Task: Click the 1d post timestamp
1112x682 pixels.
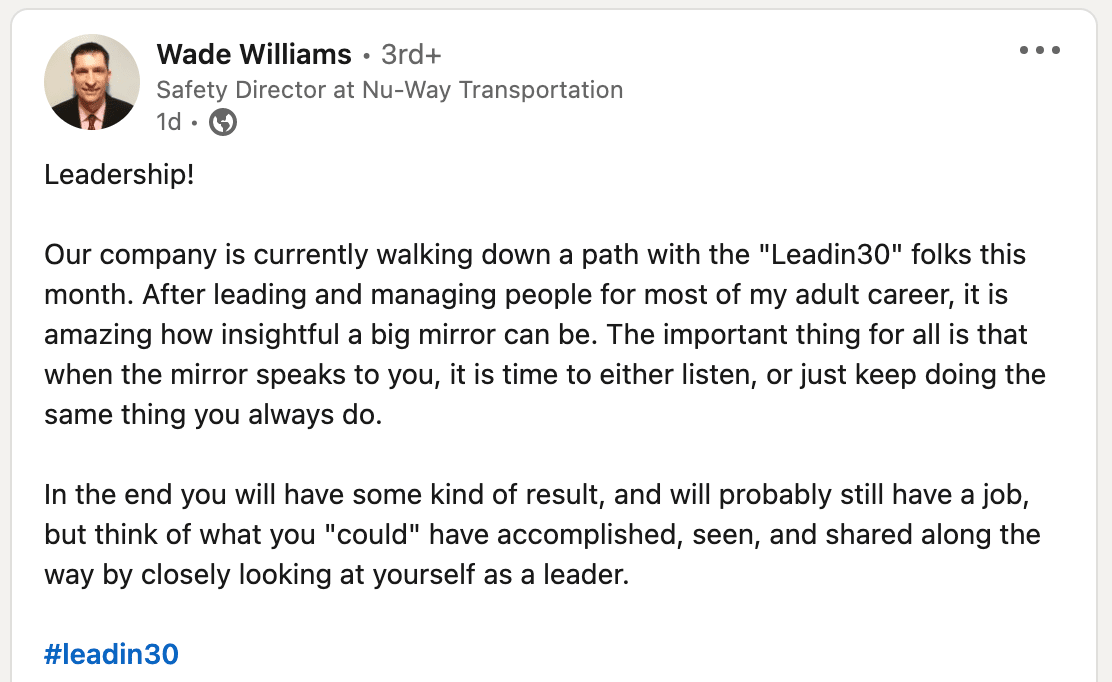Action: coord(169,122)
